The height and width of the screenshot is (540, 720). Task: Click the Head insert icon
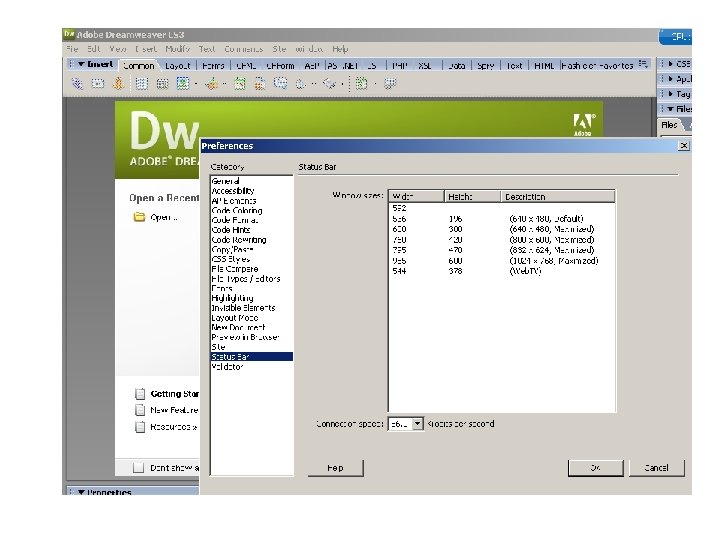pyautogui.click(x=301, y=84)
